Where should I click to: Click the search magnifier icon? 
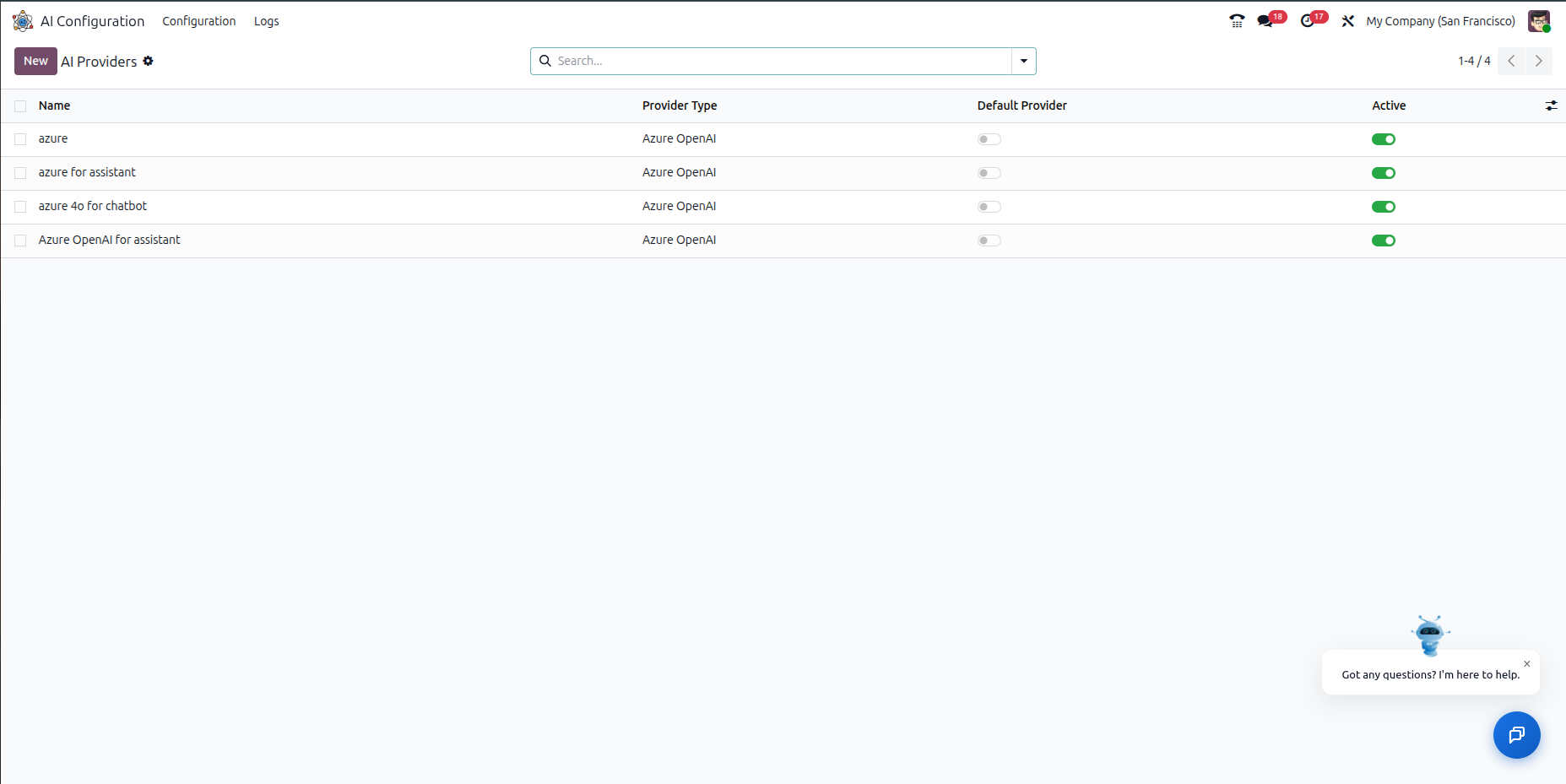tap(545, 61)
